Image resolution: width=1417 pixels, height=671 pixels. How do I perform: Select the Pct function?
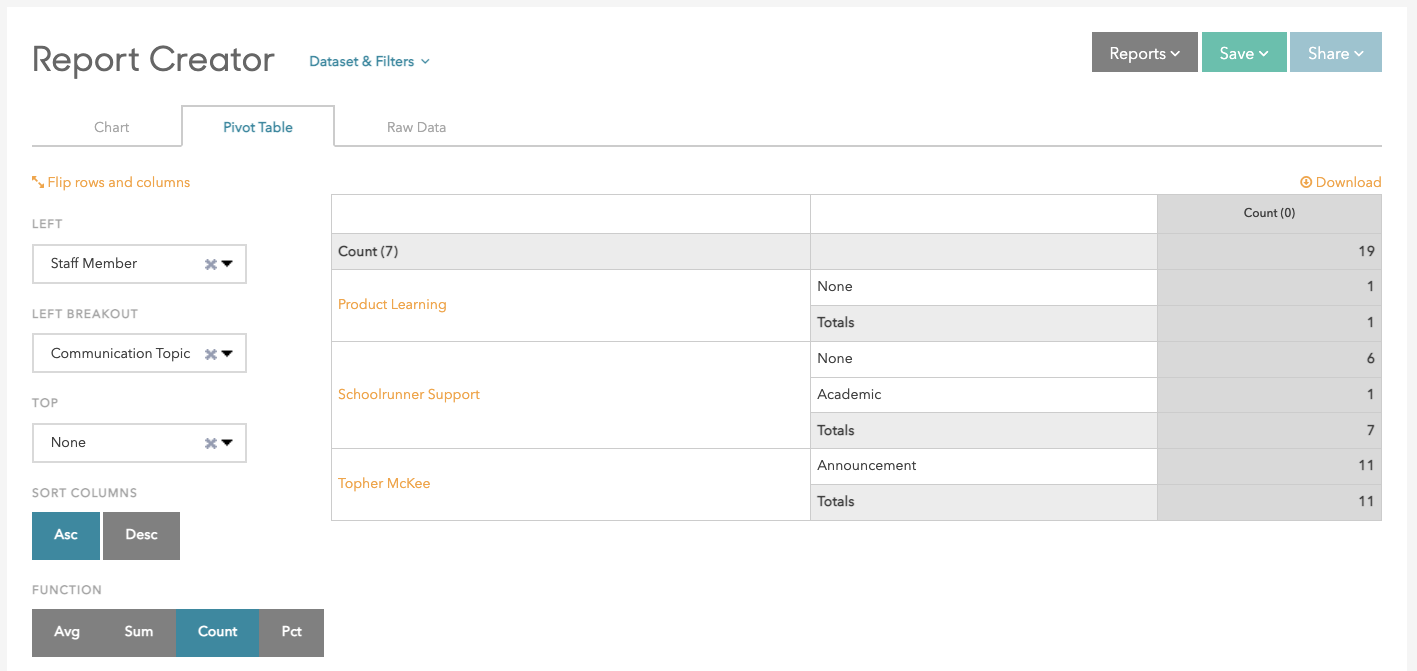point(291,632)
